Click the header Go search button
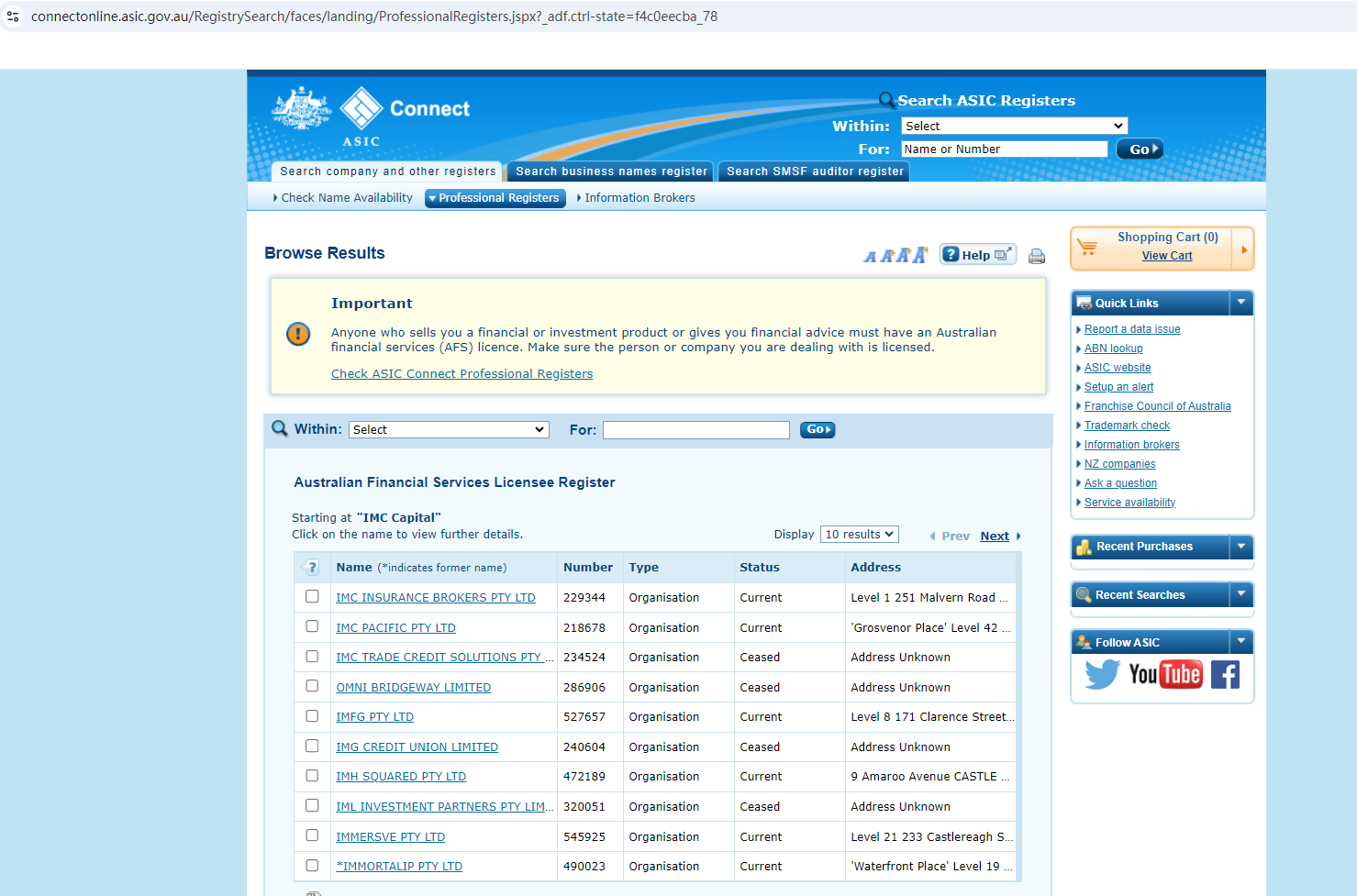Image resolution: width=1357 pixels, height=896 pixels. coord(1140,149)
